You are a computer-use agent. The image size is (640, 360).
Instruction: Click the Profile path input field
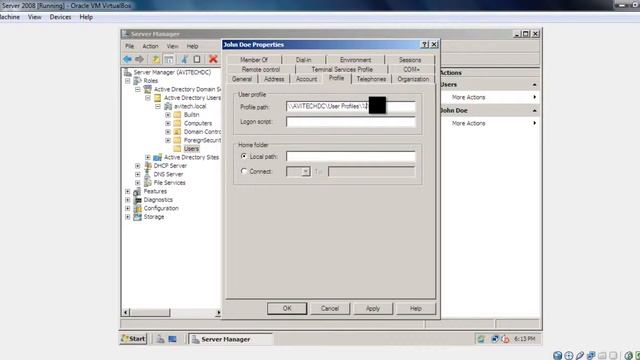point(351,107)
